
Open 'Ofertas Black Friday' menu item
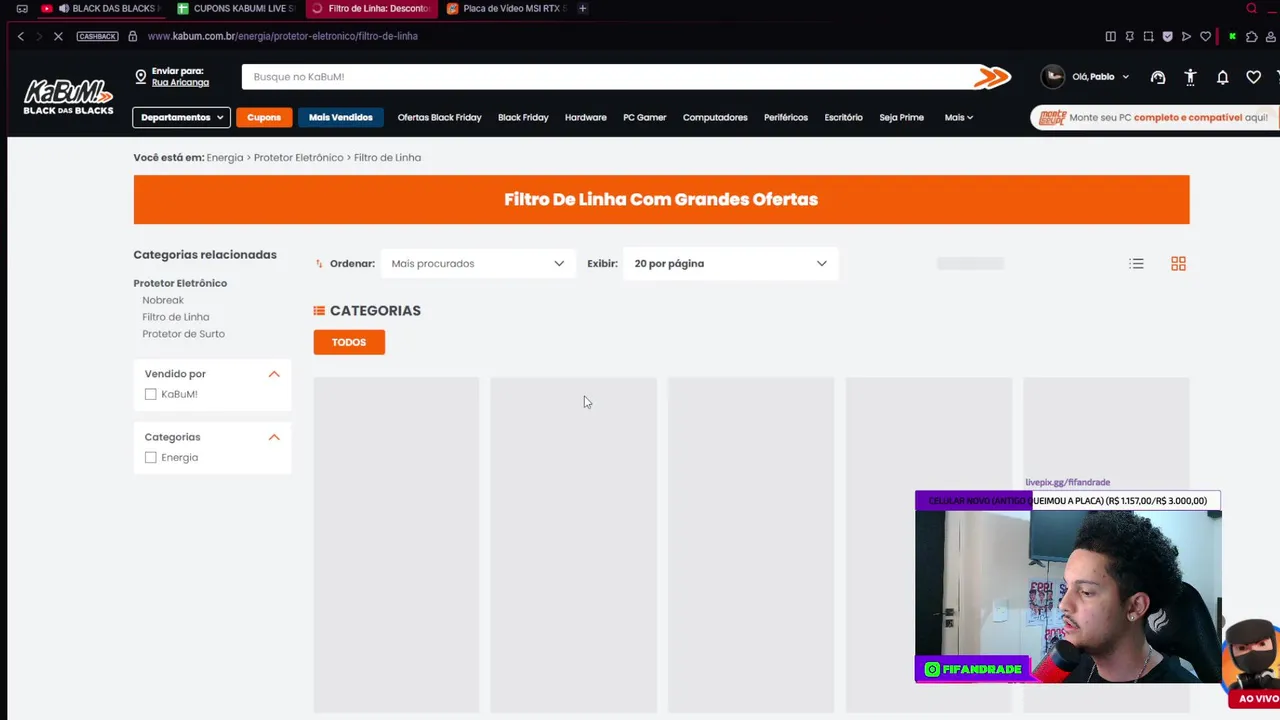click(x=439, y=117)
